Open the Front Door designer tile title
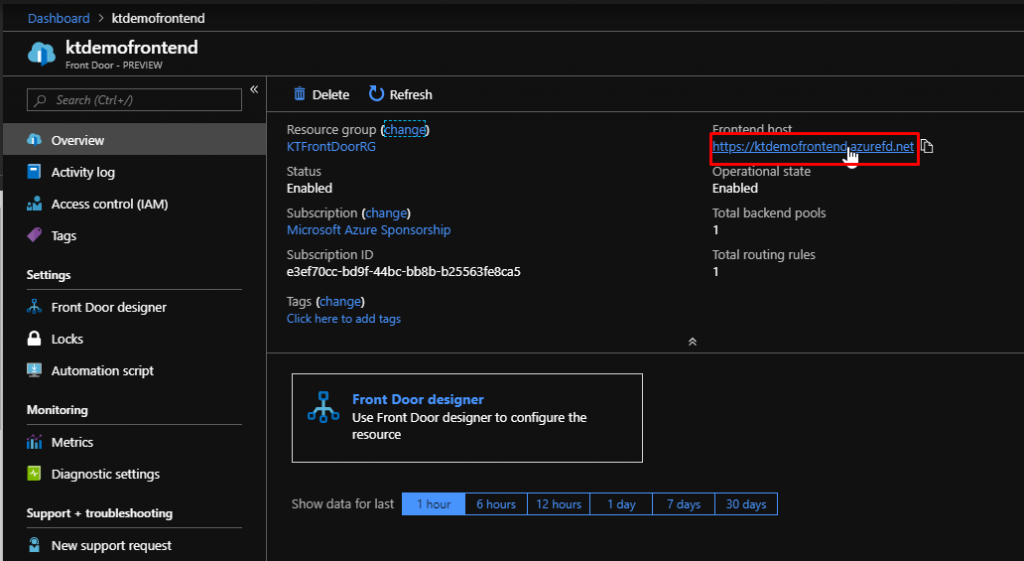The width and height of the screenshot is (1024, 561). click(x=418, y=399)
